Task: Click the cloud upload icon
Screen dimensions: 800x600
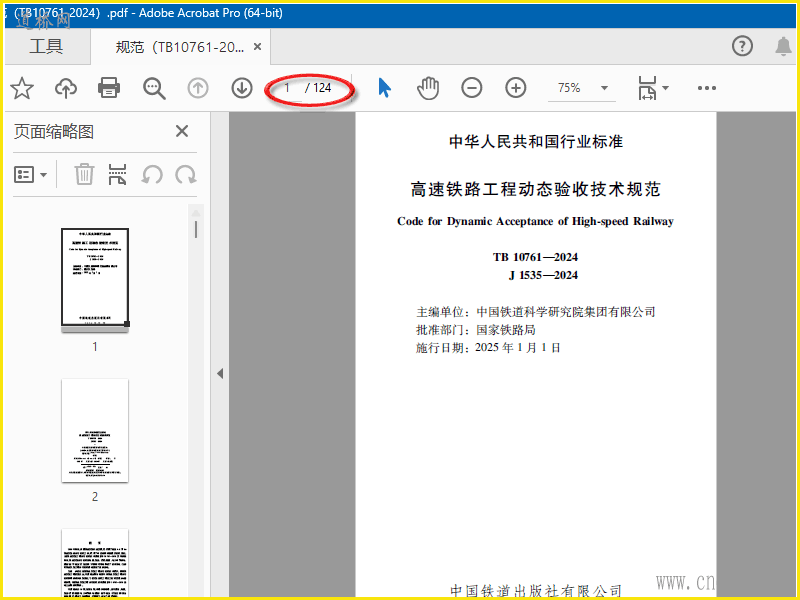Action: (66, 88)
